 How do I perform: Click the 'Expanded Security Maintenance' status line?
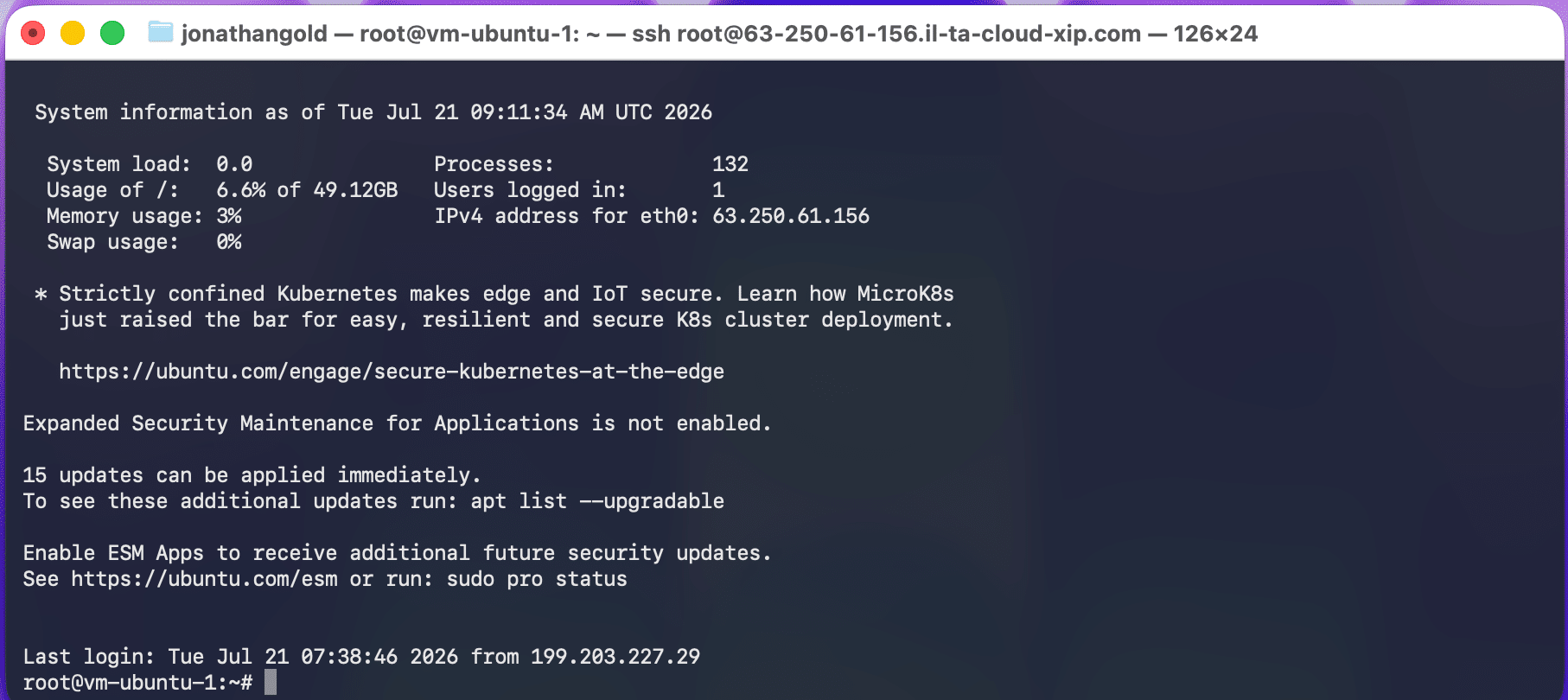(397, 423)
